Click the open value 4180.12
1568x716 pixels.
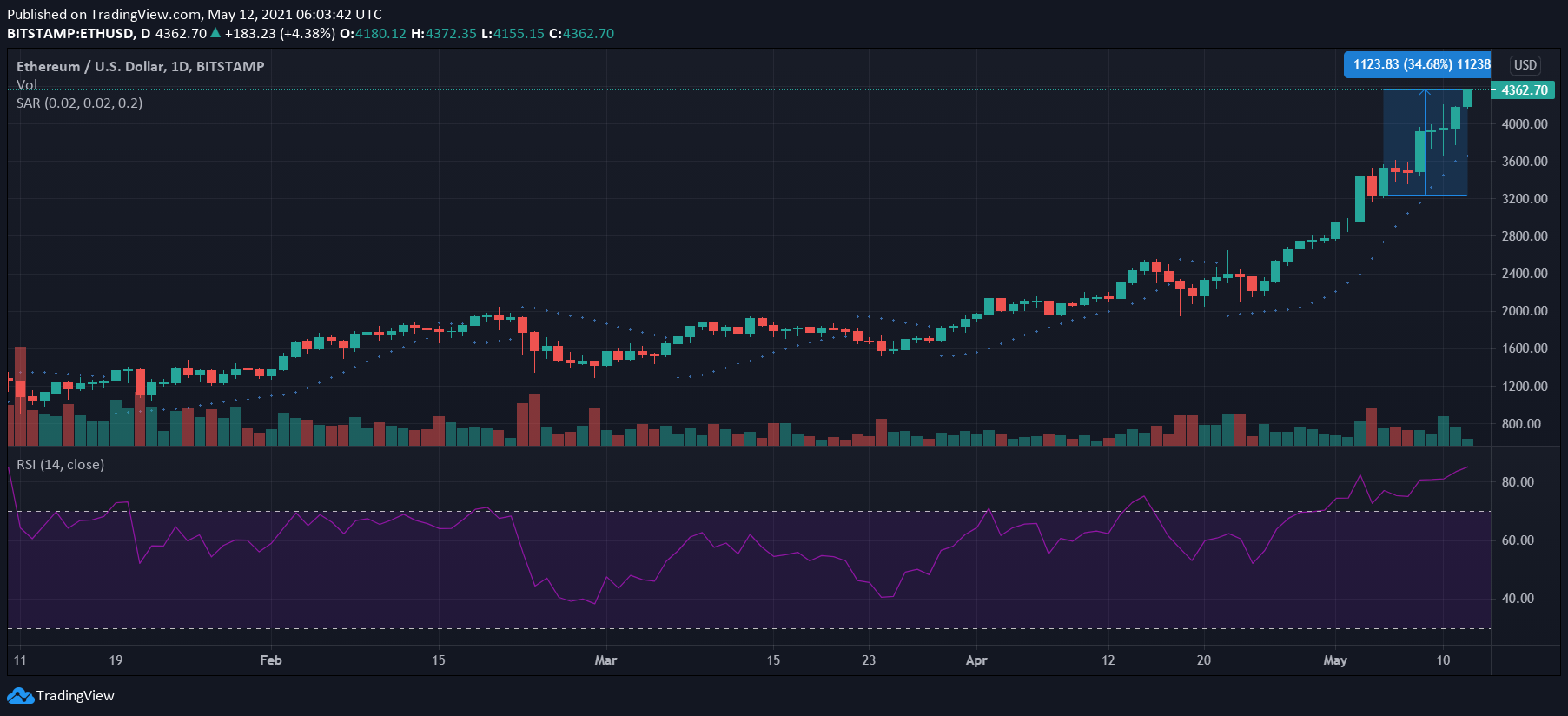coord(380,34)
